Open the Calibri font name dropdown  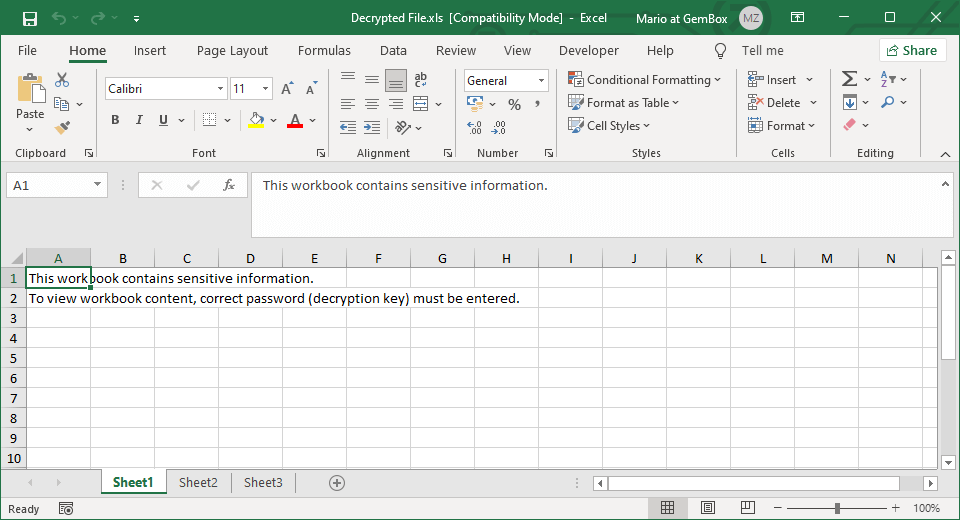coord(220,89)
